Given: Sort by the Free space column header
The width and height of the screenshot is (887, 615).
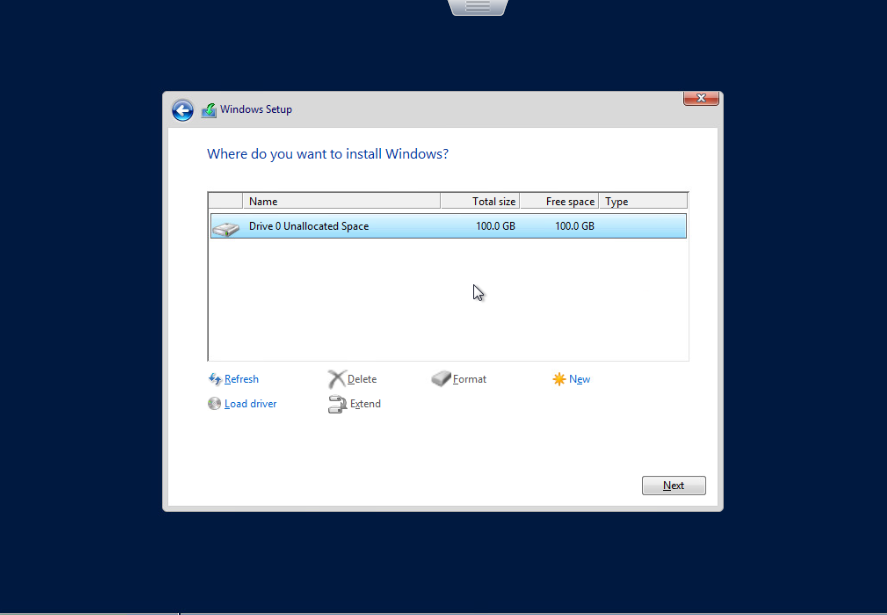Looking at the screenshot, I should coord(559,201).
